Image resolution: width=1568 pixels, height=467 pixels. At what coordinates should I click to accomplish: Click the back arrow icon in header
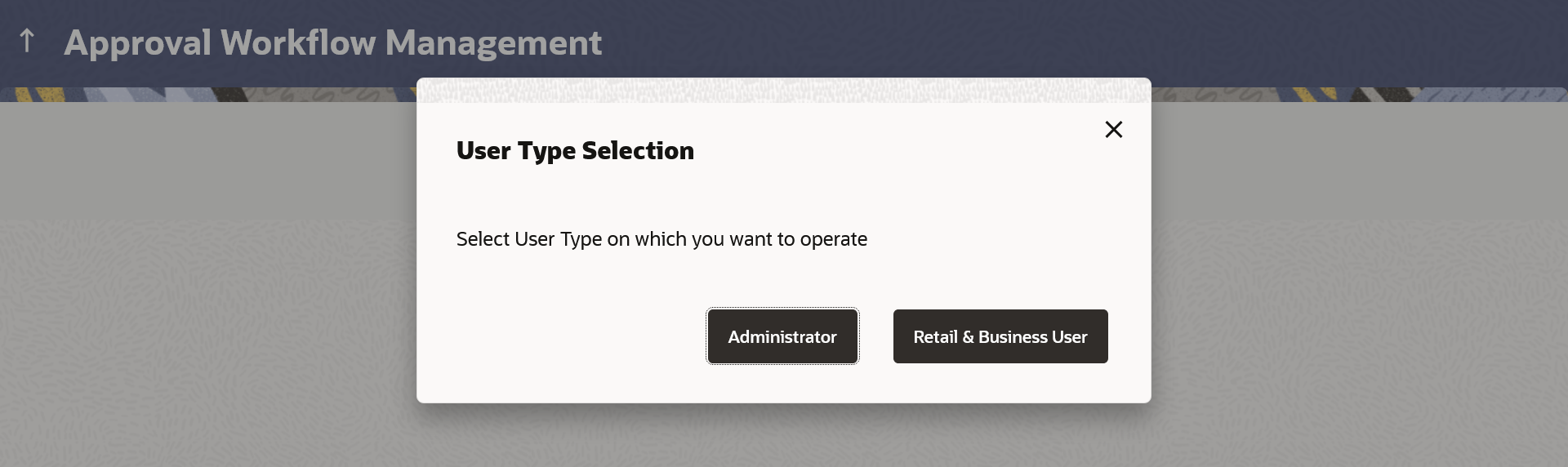point(27,41)
